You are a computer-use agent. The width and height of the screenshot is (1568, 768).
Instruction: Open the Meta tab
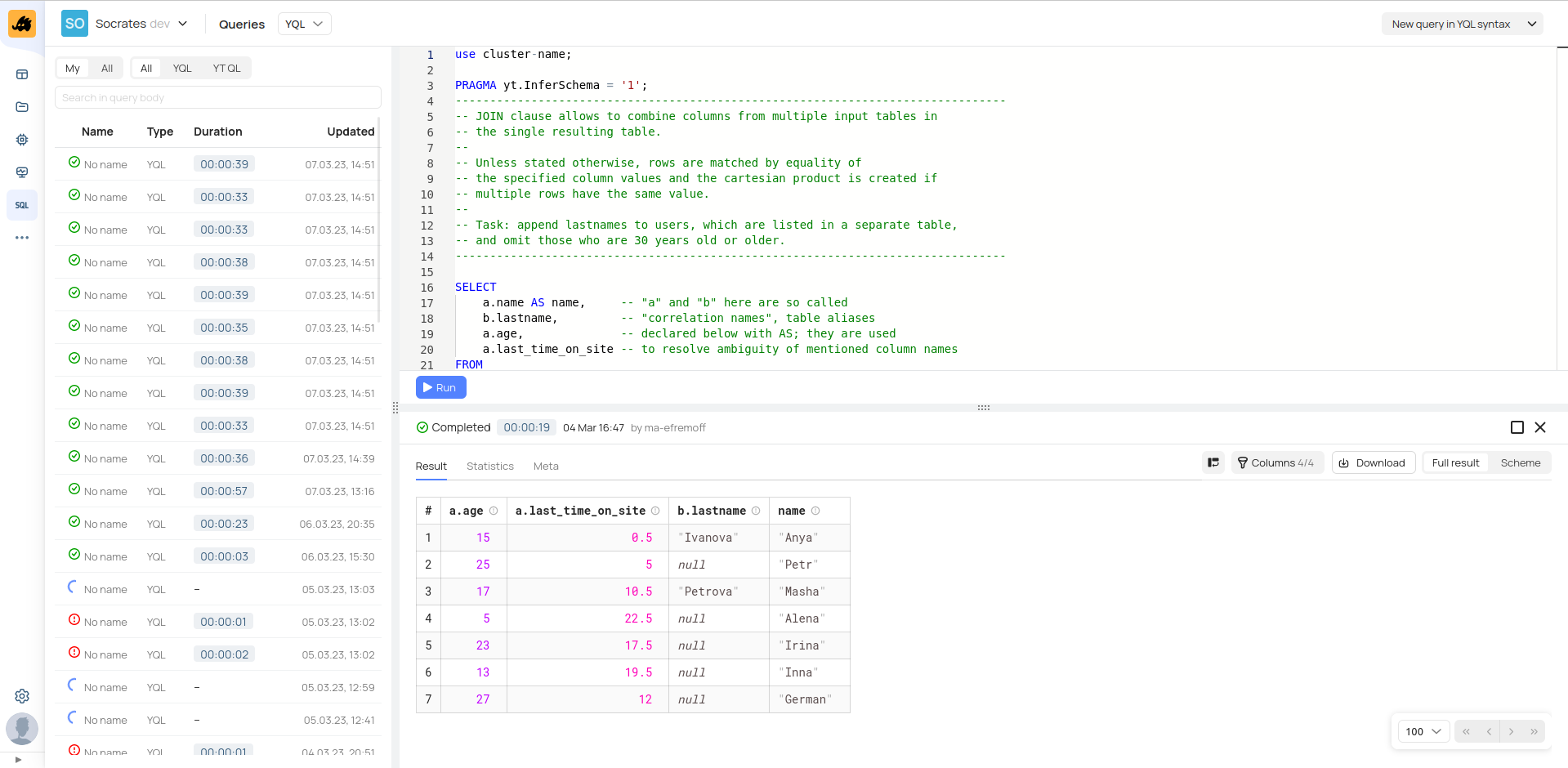click(546, 466)
